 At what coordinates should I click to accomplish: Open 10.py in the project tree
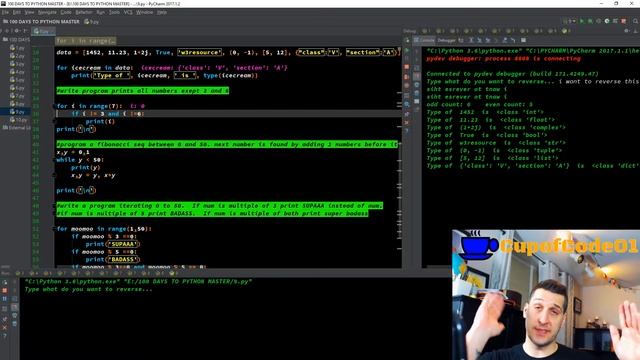19,120
